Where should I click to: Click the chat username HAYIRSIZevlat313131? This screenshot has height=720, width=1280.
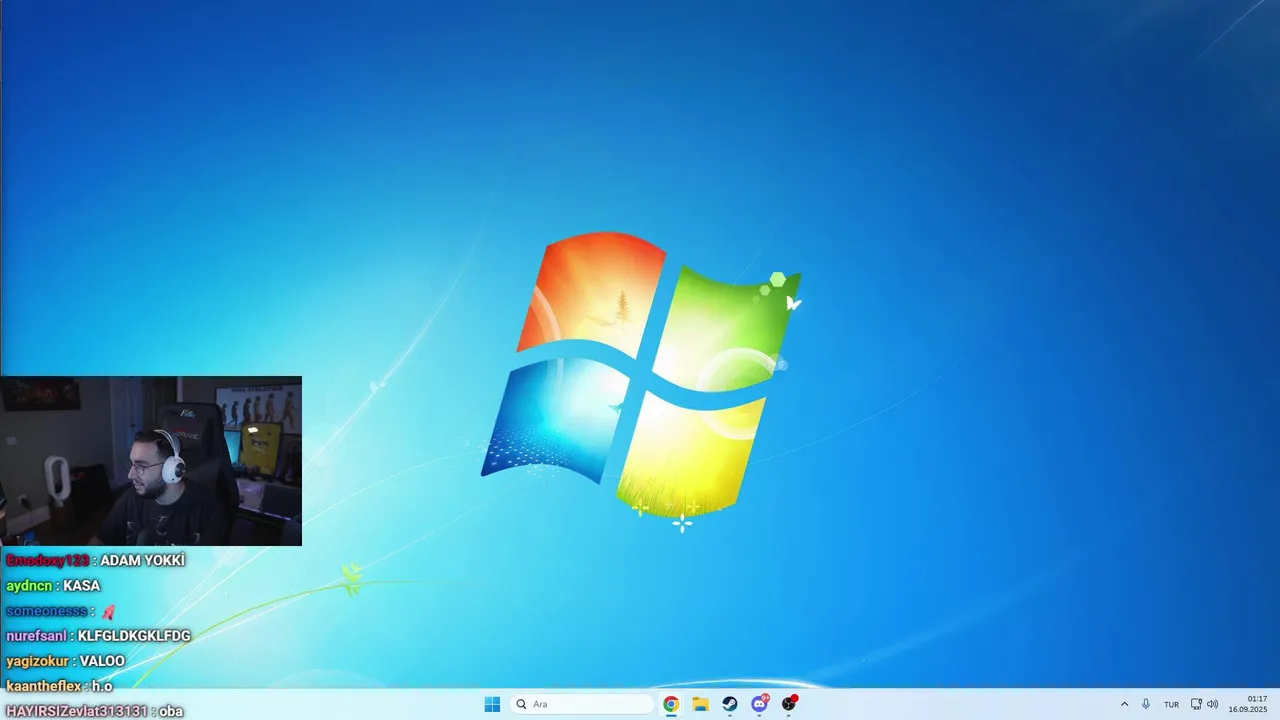(77, 711)
